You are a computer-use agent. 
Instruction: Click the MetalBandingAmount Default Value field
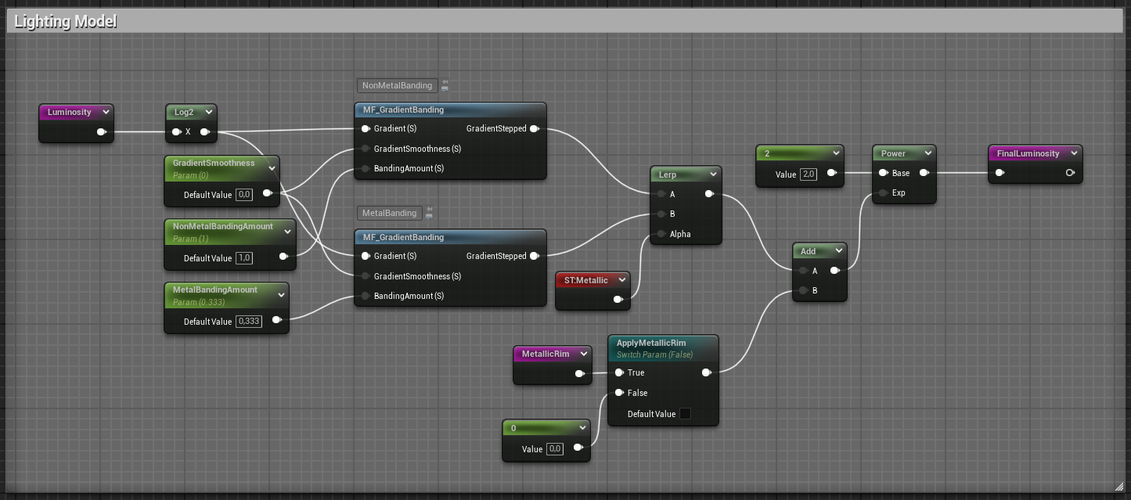coord(248,321)
